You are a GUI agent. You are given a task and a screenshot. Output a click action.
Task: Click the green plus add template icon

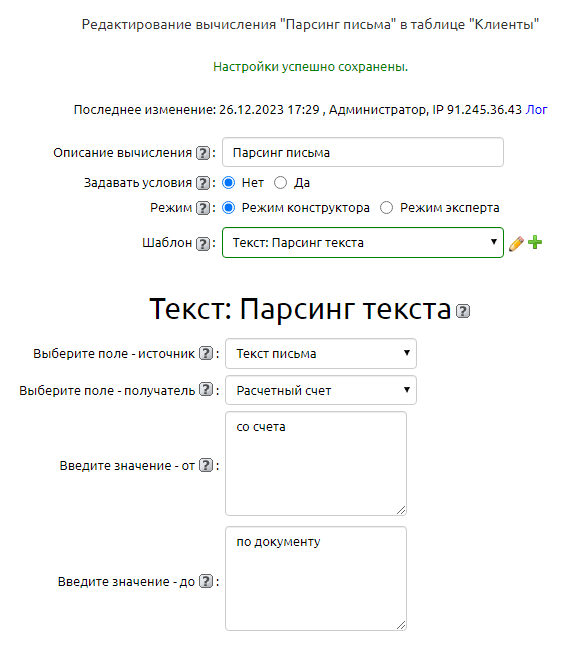click(x=535, y=242)
